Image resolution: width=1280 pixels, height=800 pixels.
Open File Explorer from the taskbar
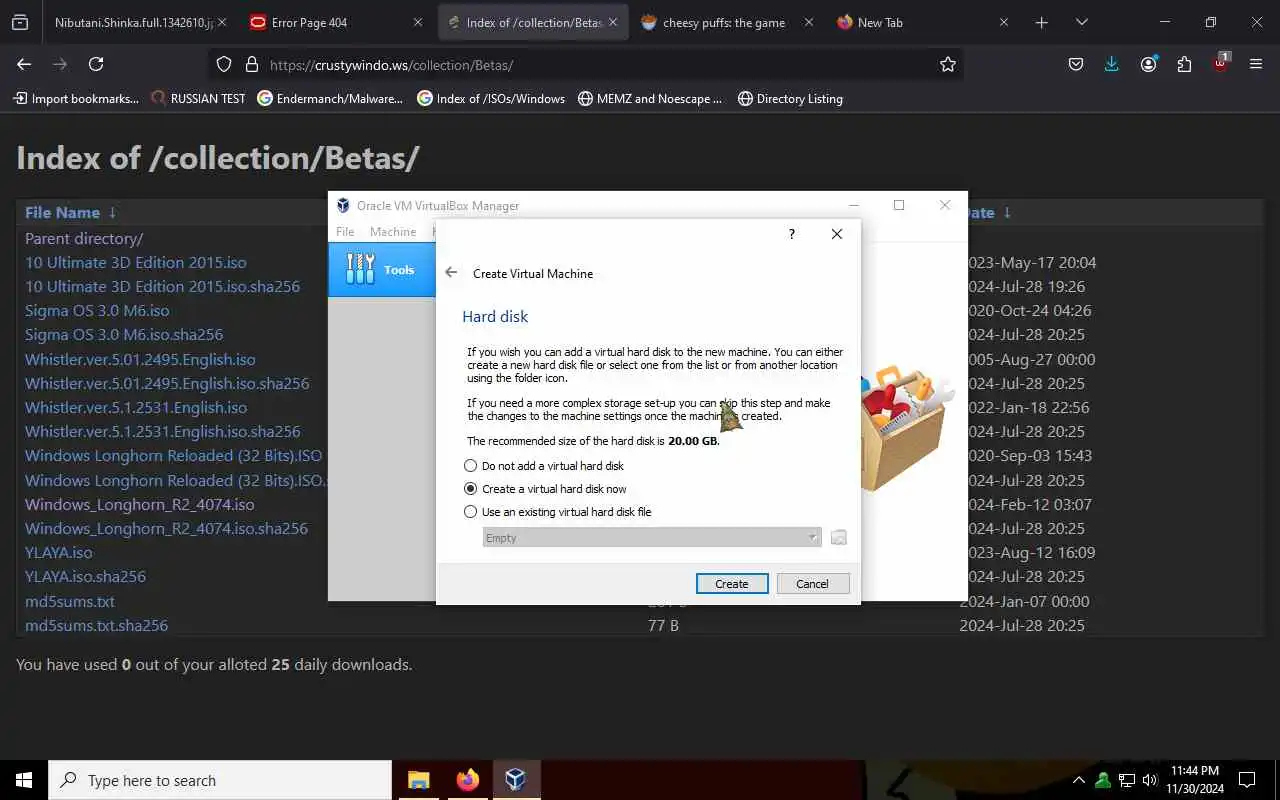pyautogui.click(x=418, y=780)
